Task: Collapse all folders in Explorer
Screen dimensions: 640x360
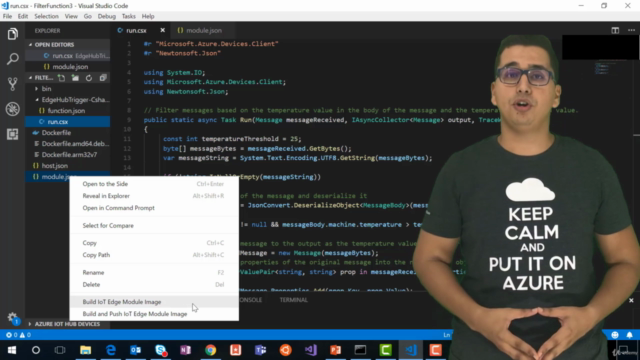Action: pyautogui.click(x=103, y=78)
